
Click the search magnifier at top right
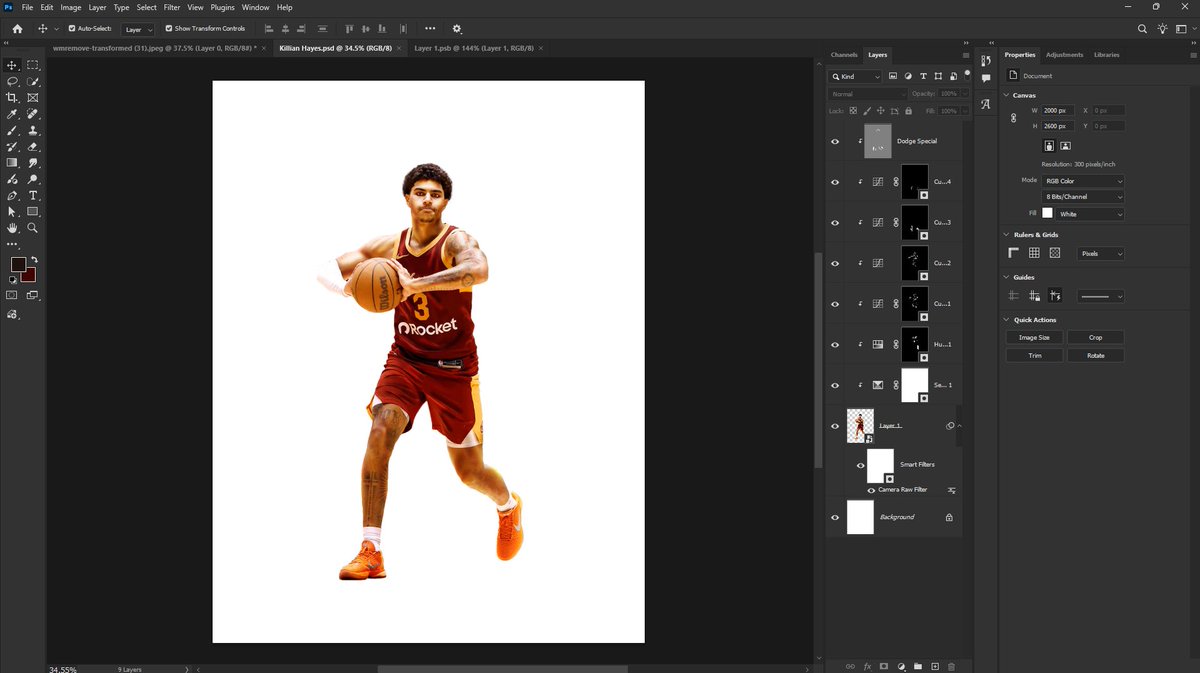pos(1142,29)
